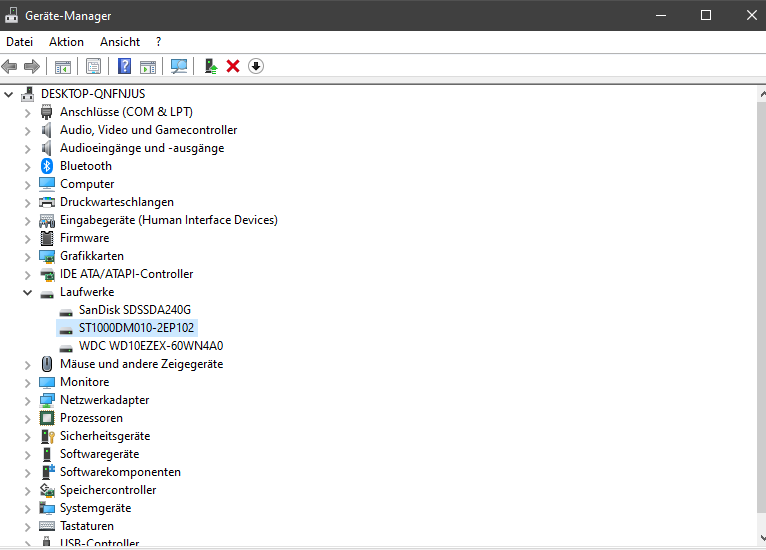766x550 pixels.
Task: Select SanDisk SDSSDA240G drive text
Action: (x=135, y=310)
